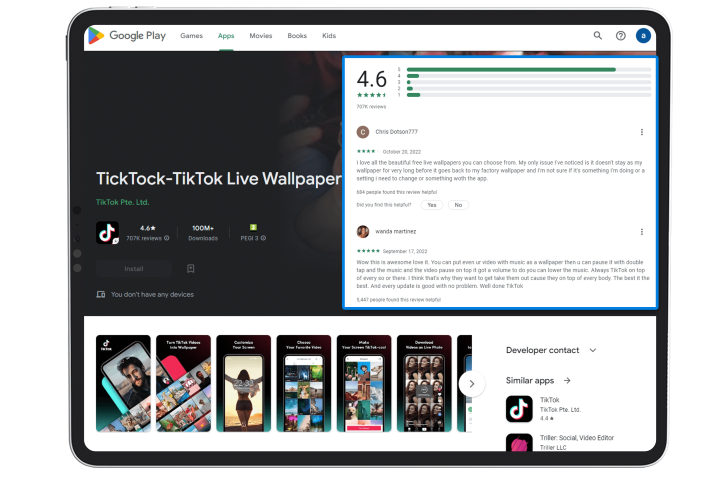
Task: Open TikTok Pte. Ltd. developer link
Action: pyautogui.click(x=122, y=202)
